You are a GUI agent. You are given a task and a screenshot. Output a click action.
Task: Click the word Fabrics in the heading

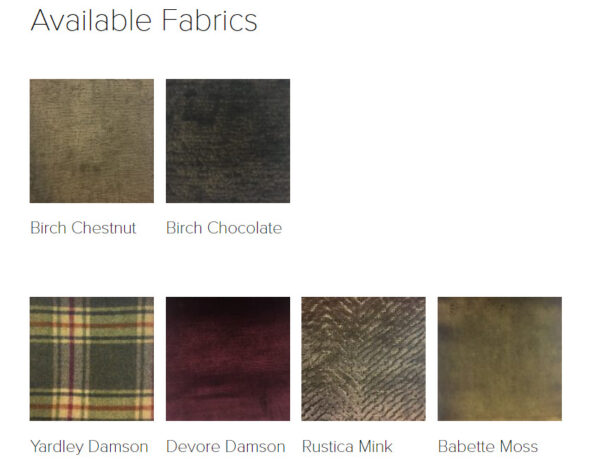[x=209, y=20]
